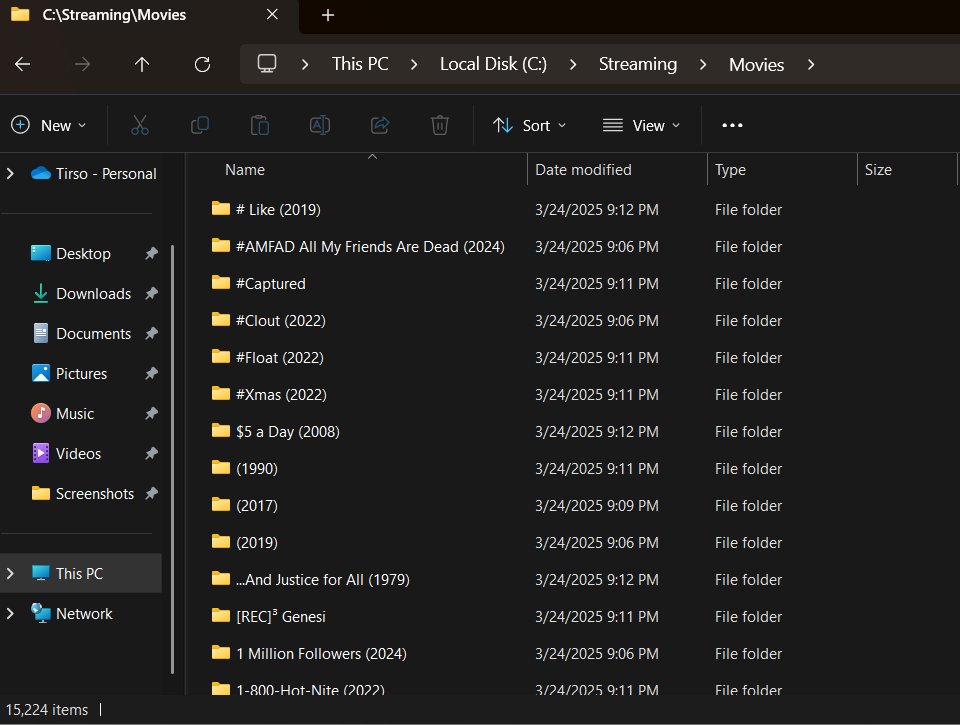960x725 pixels.
Task: Go up one directory level
Action: 142,64
